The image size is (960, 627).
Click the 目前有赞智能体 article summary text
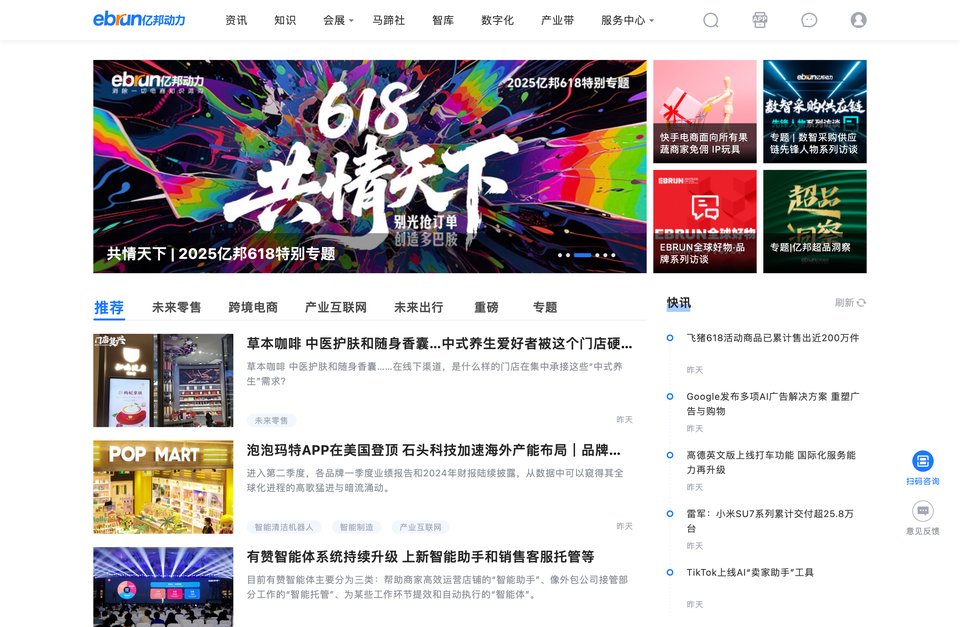coord(437,587)
